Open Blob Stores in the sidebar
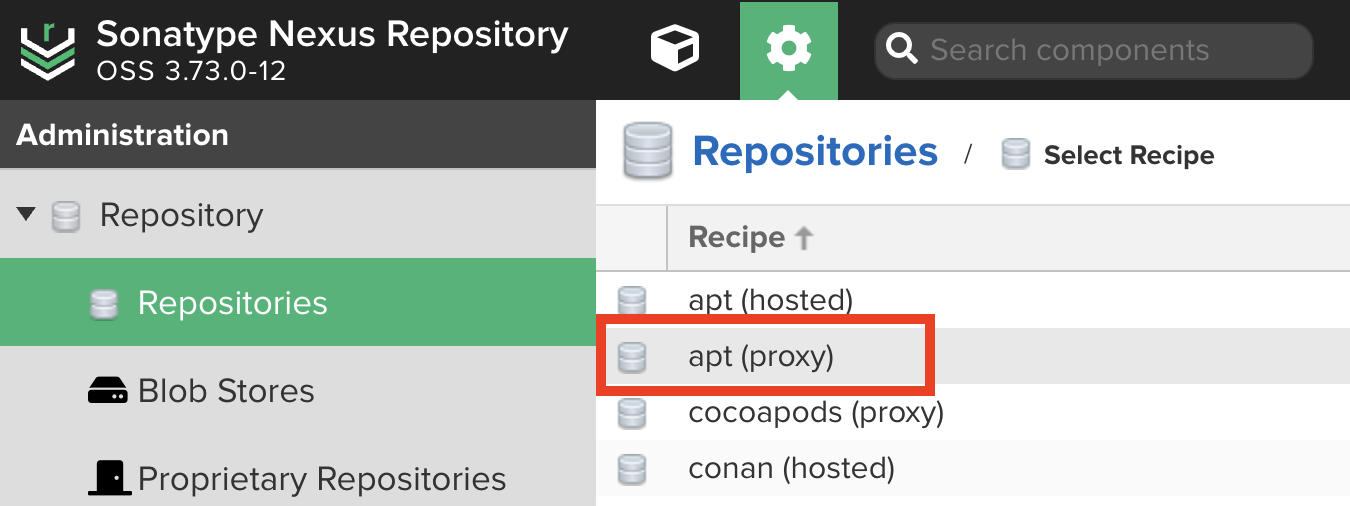This screenshot has height=506, width=1350. [x=226, y=391]
